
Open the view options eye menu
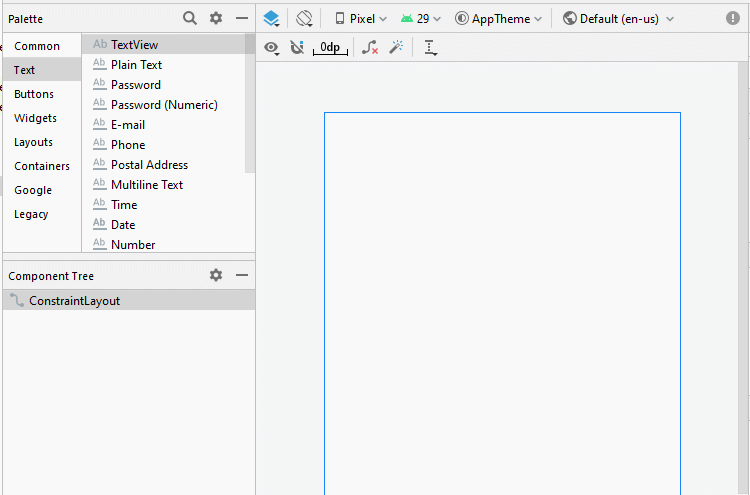tap(272, 47)
